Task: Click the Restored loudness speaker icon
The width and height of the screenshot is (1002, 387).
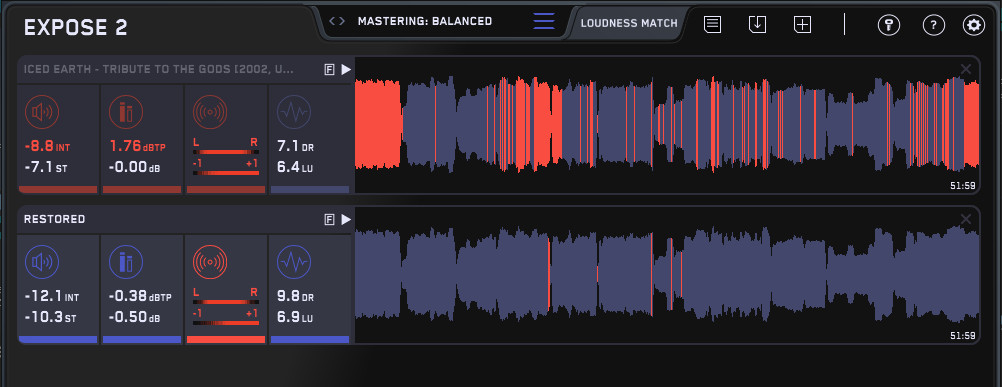Action: point(42,262)
